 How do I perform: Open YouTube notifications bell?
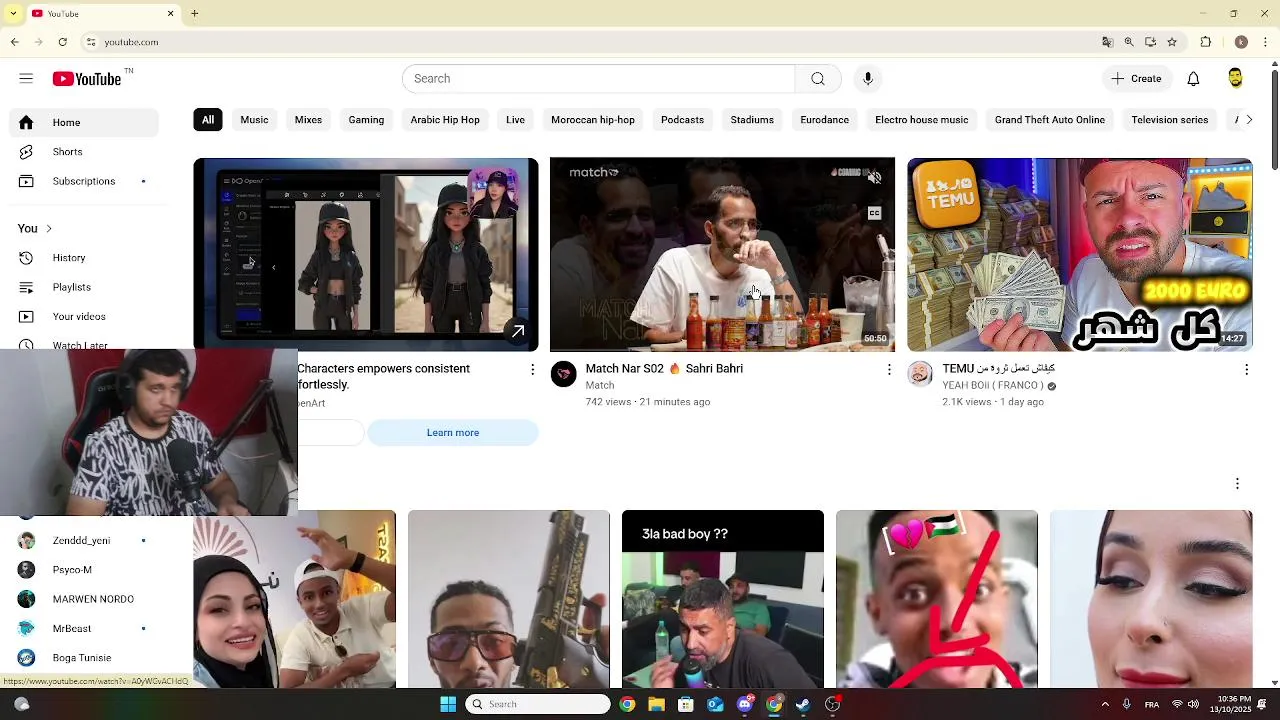(x=1193, y=79)
